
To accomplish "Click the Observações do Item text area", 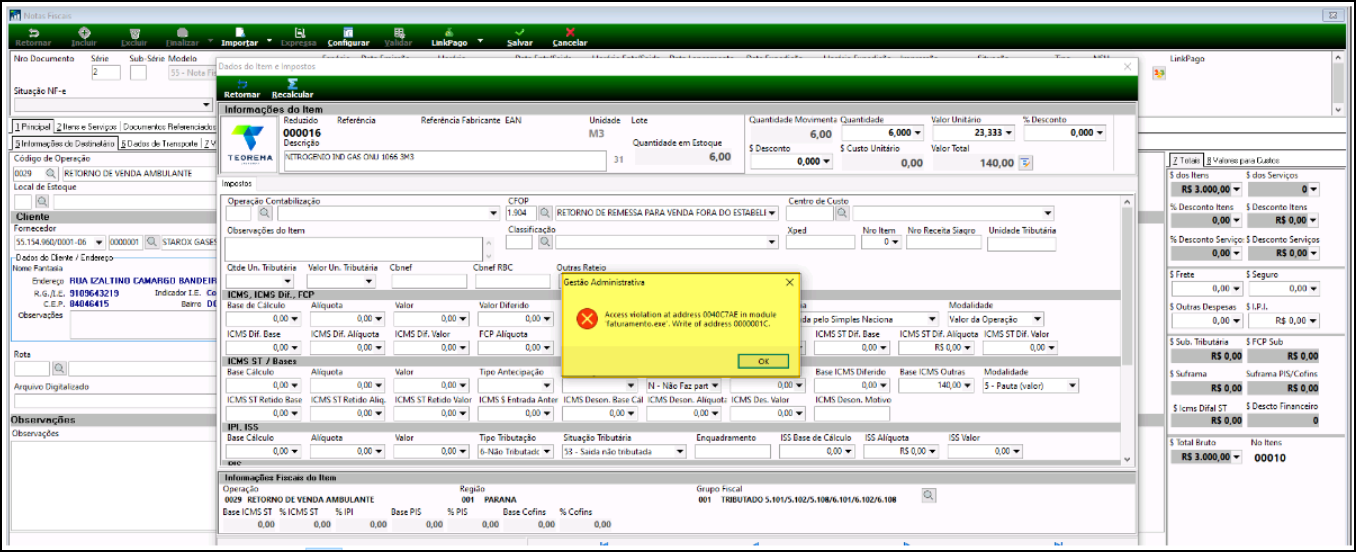I will tap(354, 249).
